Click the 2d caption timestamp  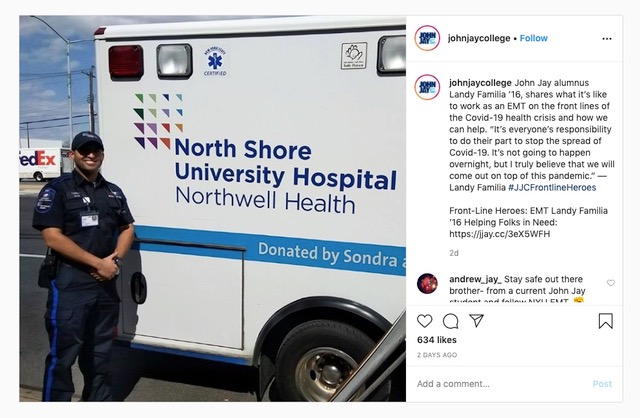click(454, 253)
